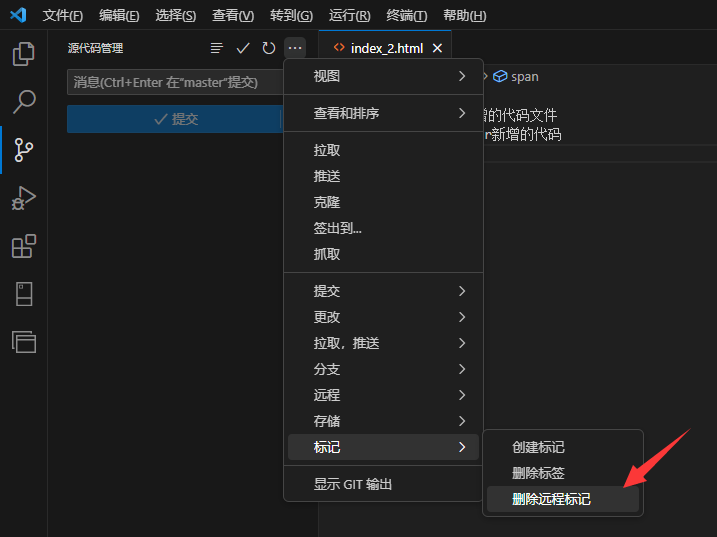Screen dimensions: 717x537
Task: Choose 显示 GIT 输出
Action: (x=383, y=484)
